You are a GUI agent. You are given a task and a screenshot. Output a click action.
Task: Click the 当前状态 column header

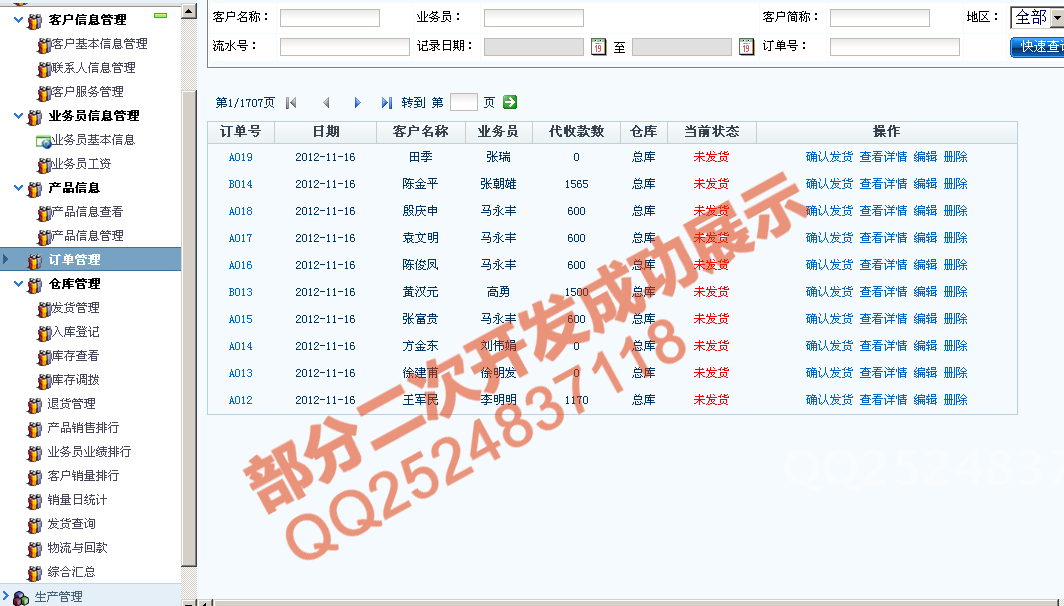[x=711, y=132]
